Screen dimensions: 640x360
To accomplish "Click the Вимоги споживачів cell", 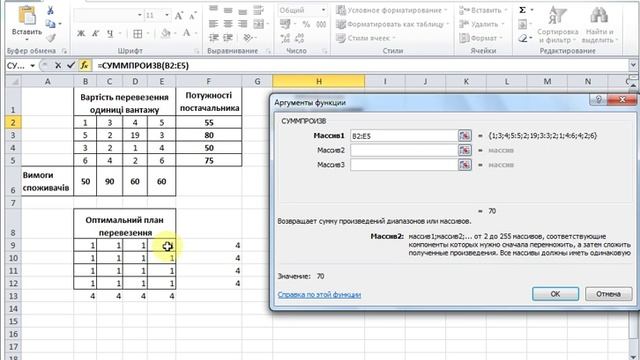I will [47, 181].
